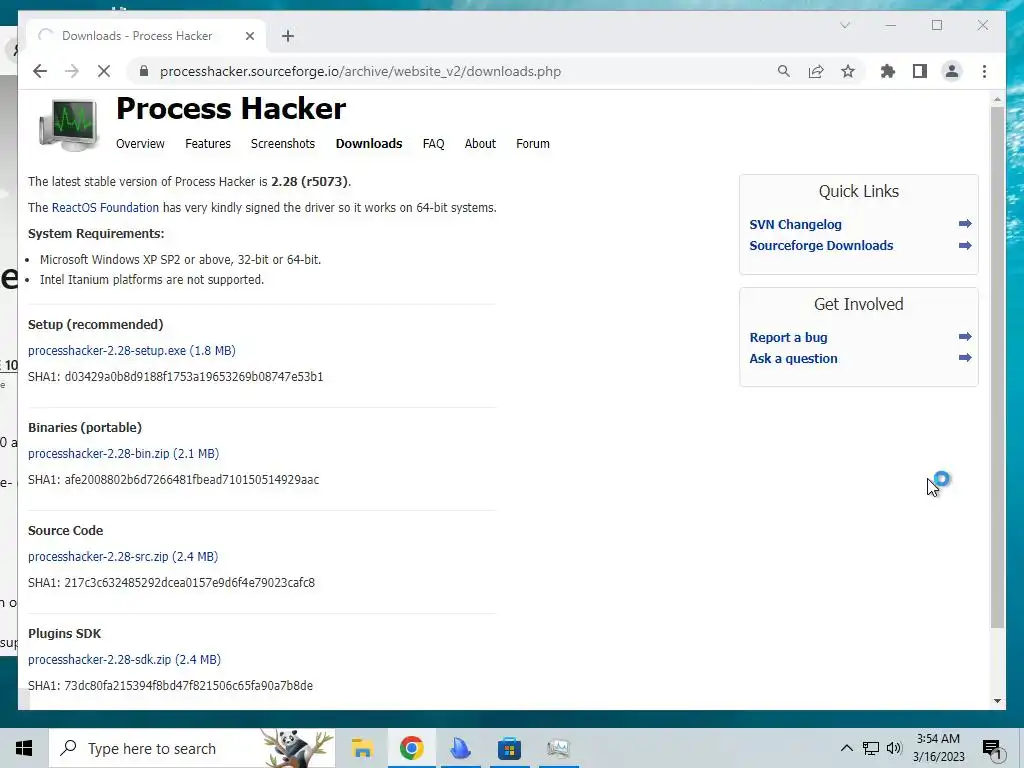Click the page vertical scrollbar thumb
This screenshot has height=768, width=1024.
[x=997, y=367]
